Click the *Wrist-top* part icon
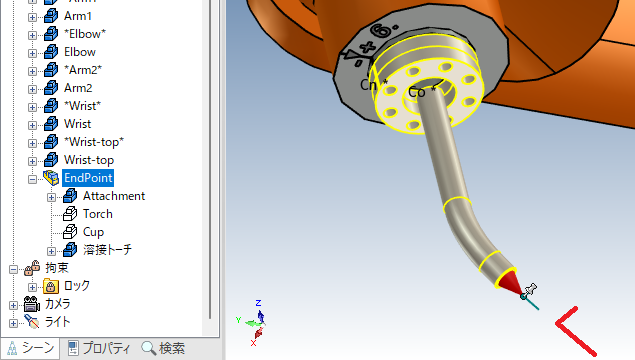Viewport: 635px width, 360px height. click(51, 142)
